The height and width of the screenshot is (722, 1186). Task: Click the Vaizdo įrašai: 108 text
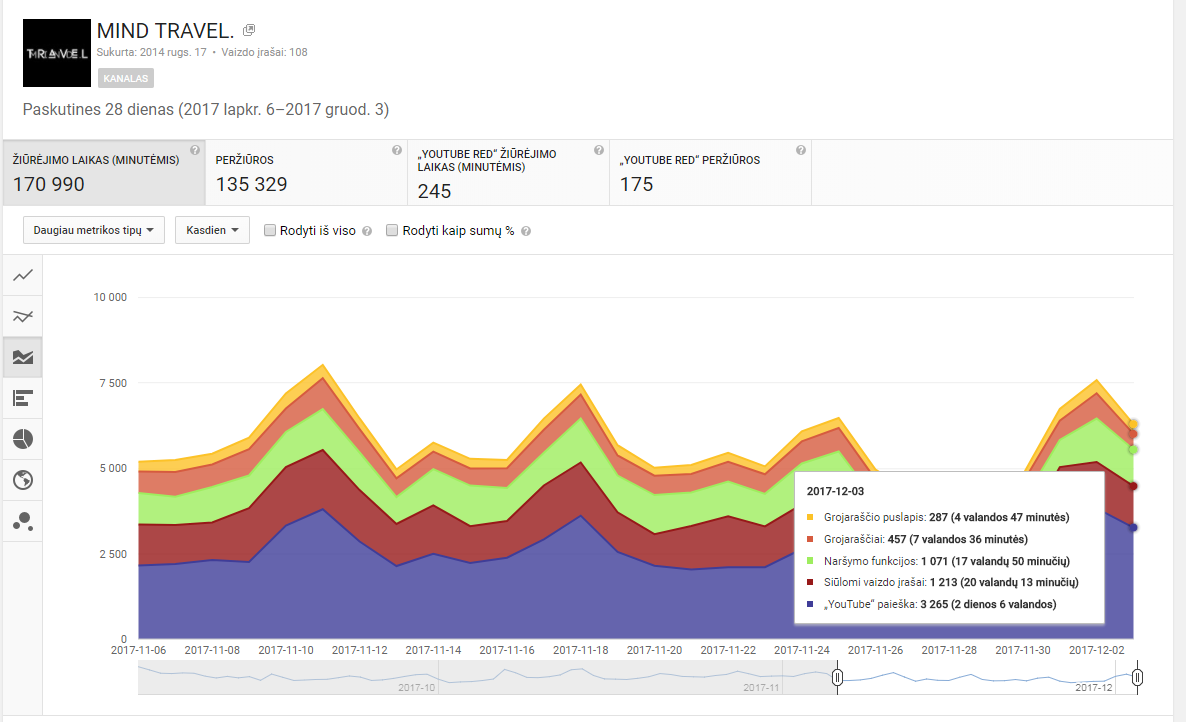(x=265, y=52)
